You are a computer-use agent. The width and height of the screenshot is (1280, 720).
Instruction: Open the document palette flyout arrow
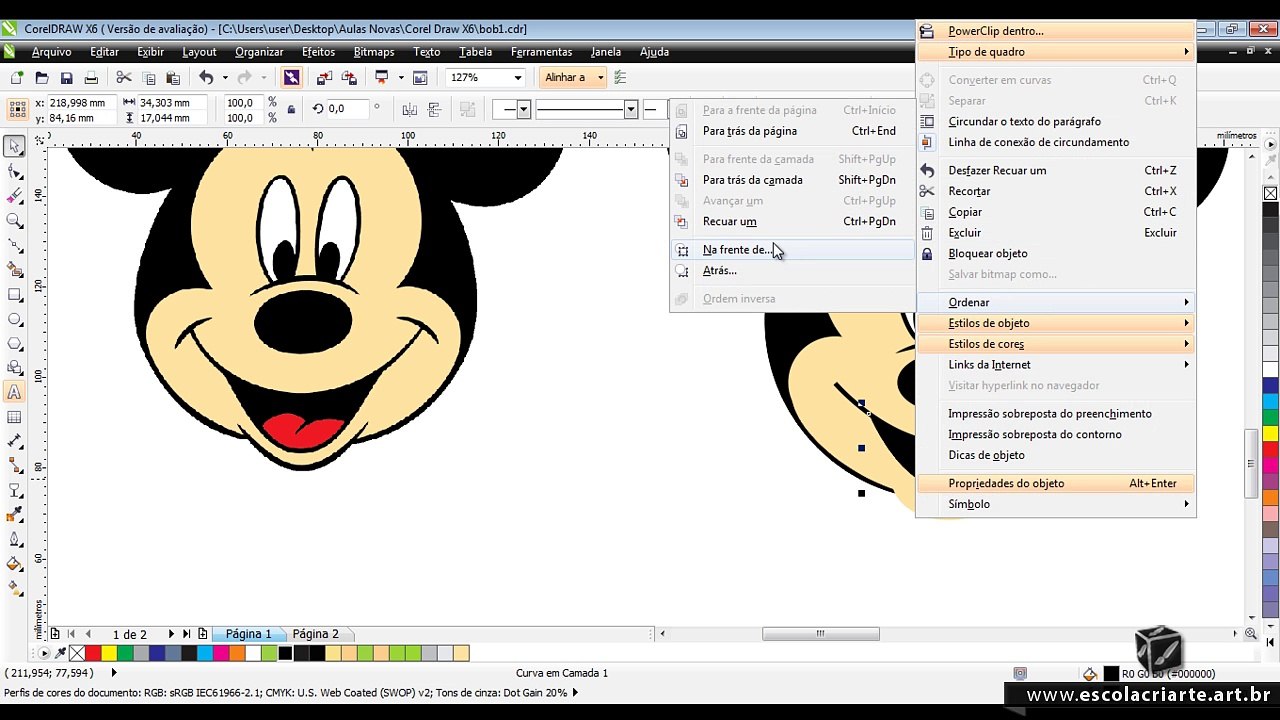pos(43,653)
